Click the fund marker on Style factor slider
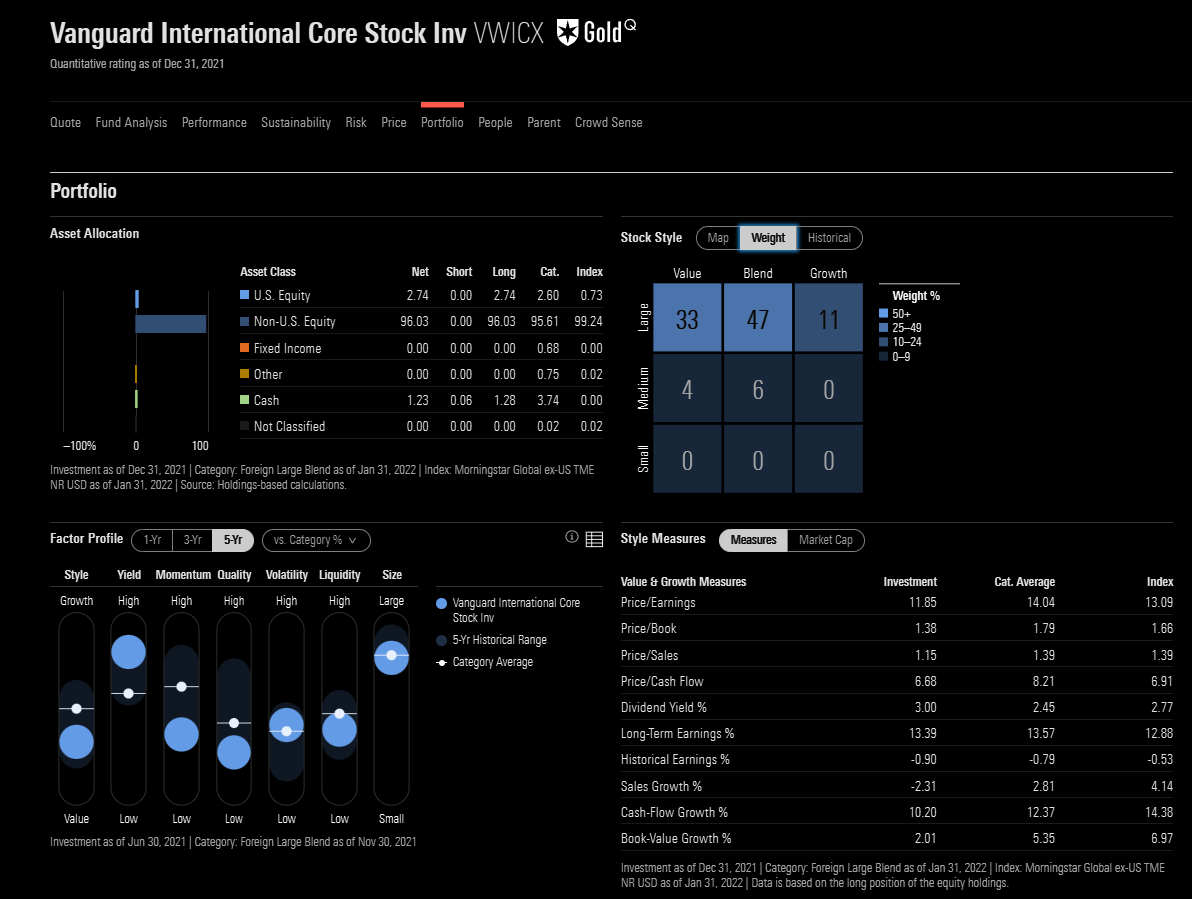 pos(76,742)
